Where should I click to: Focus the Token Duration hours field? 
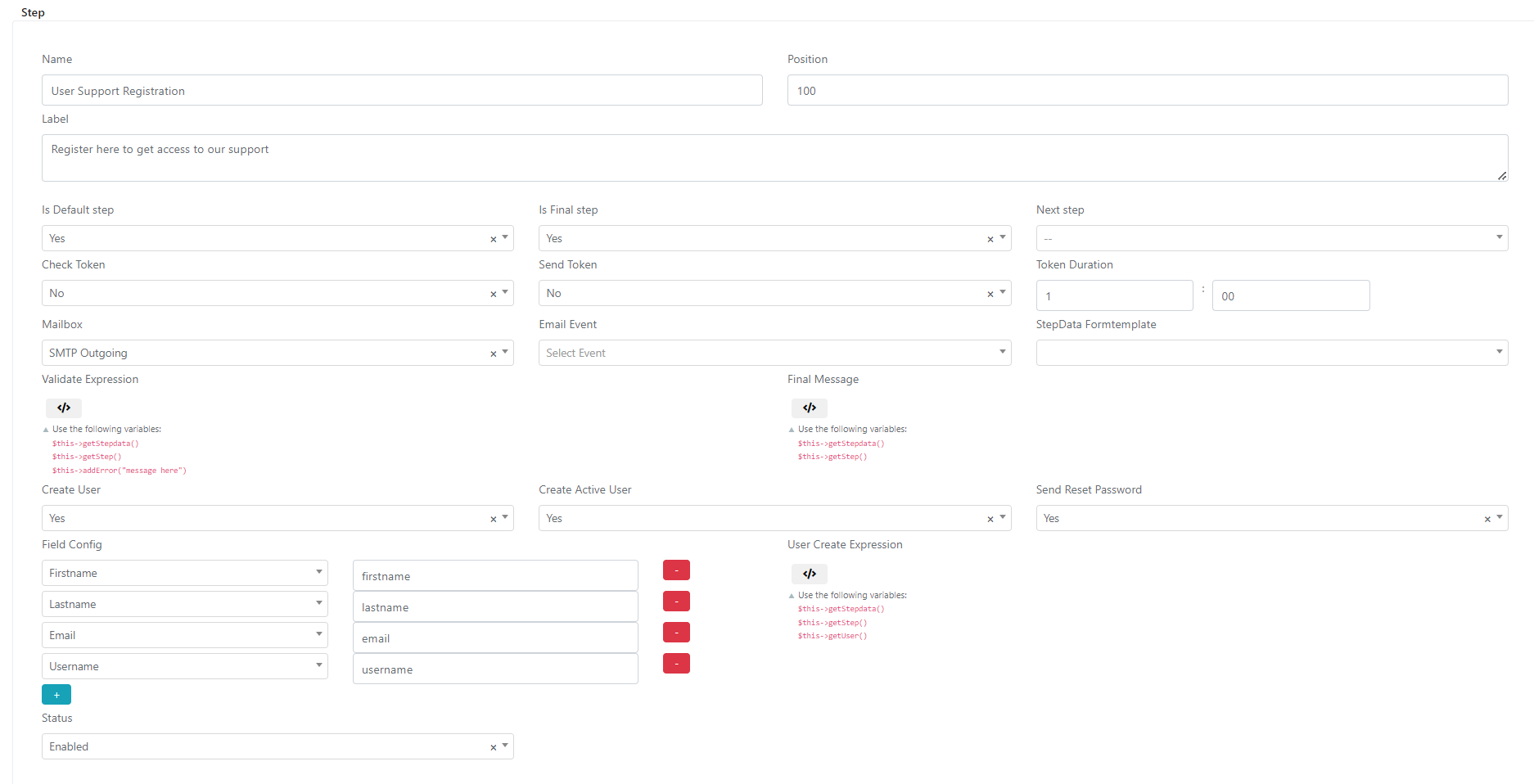tap(1114, 295)
